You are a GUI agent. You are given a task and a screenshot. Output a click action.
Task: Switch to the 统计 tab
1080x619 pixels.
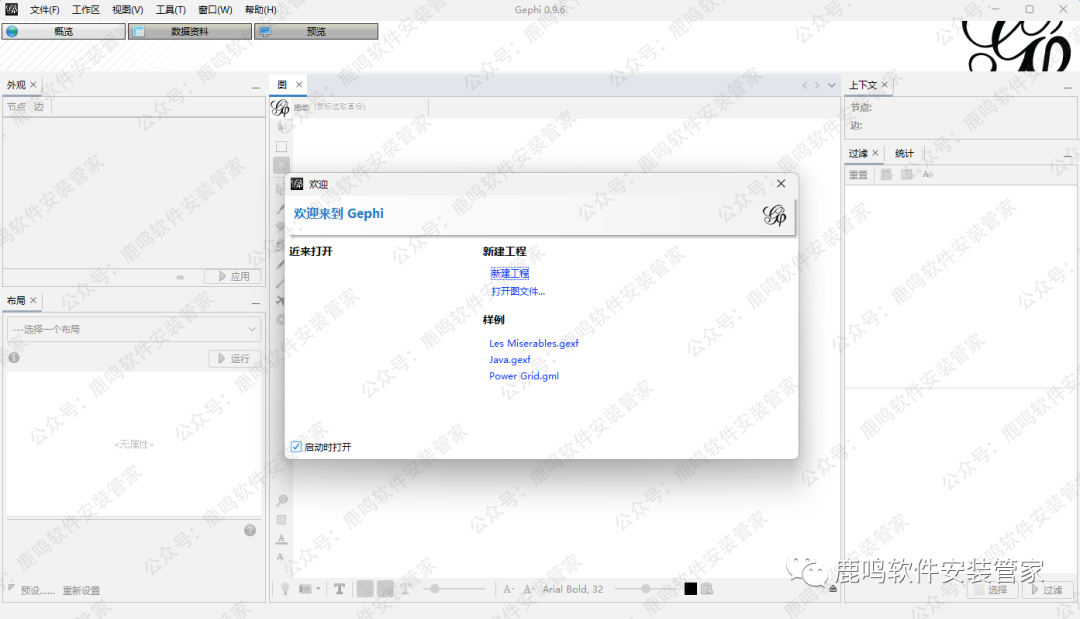click(904, 153)
